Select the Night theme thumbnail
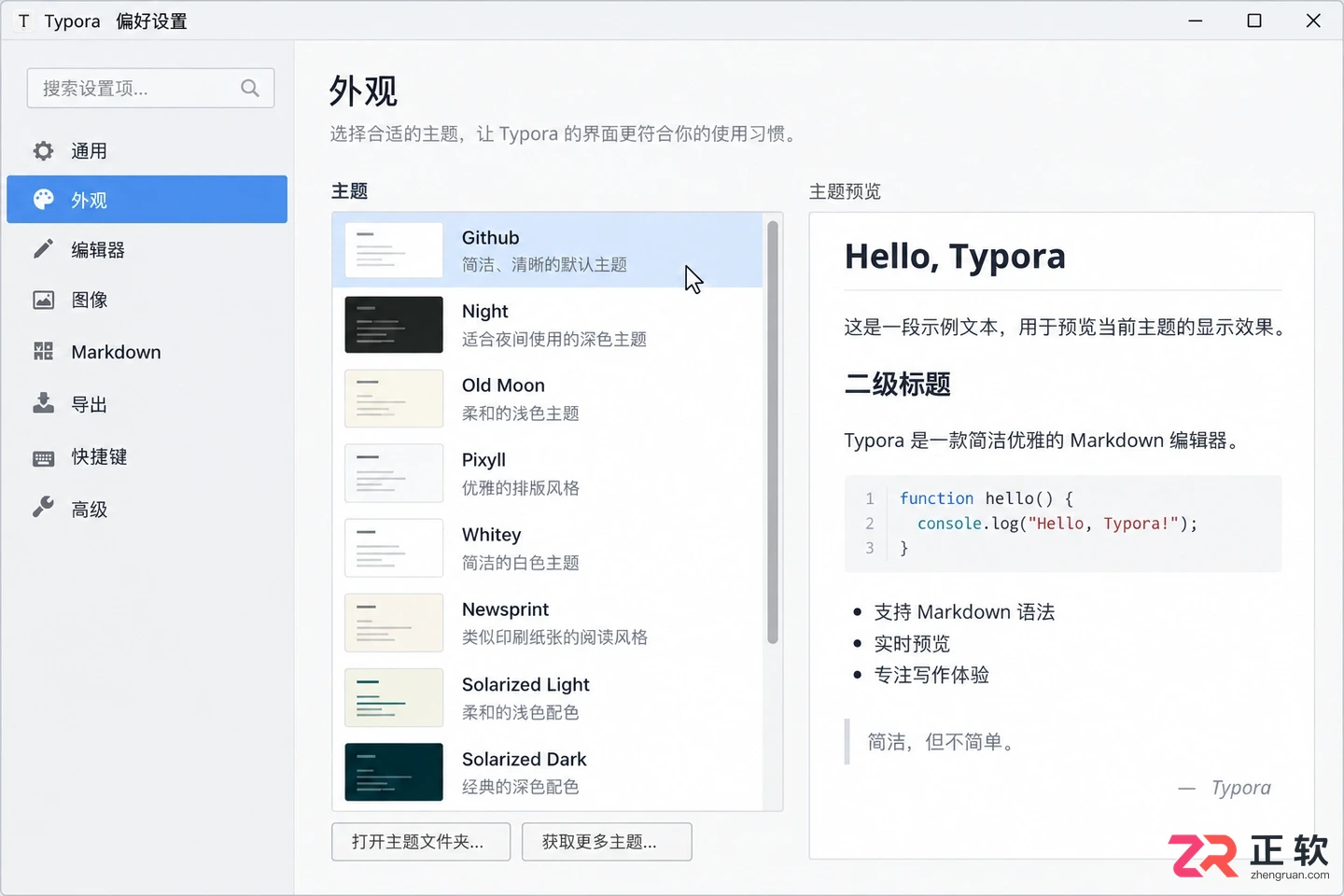1344x896 pixels. click(x=394, y=325)
